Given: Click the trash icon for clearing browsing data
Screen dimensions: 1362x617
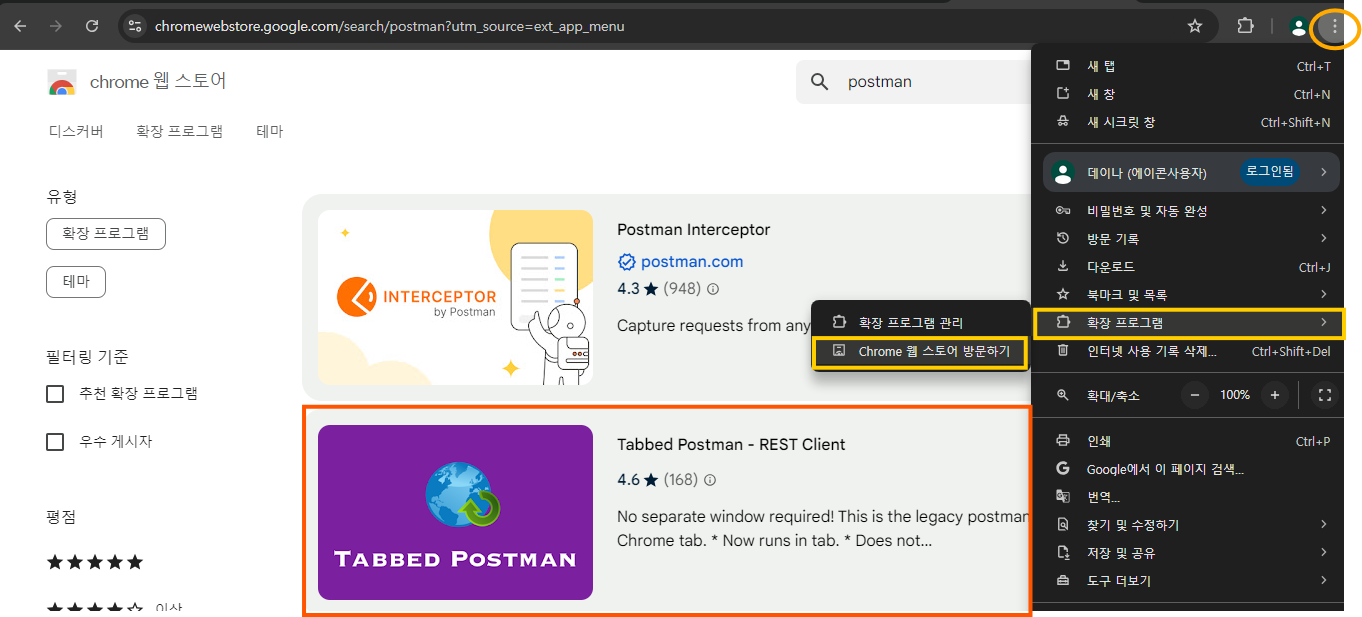Looking at the screenshot, I should 1063,351.
